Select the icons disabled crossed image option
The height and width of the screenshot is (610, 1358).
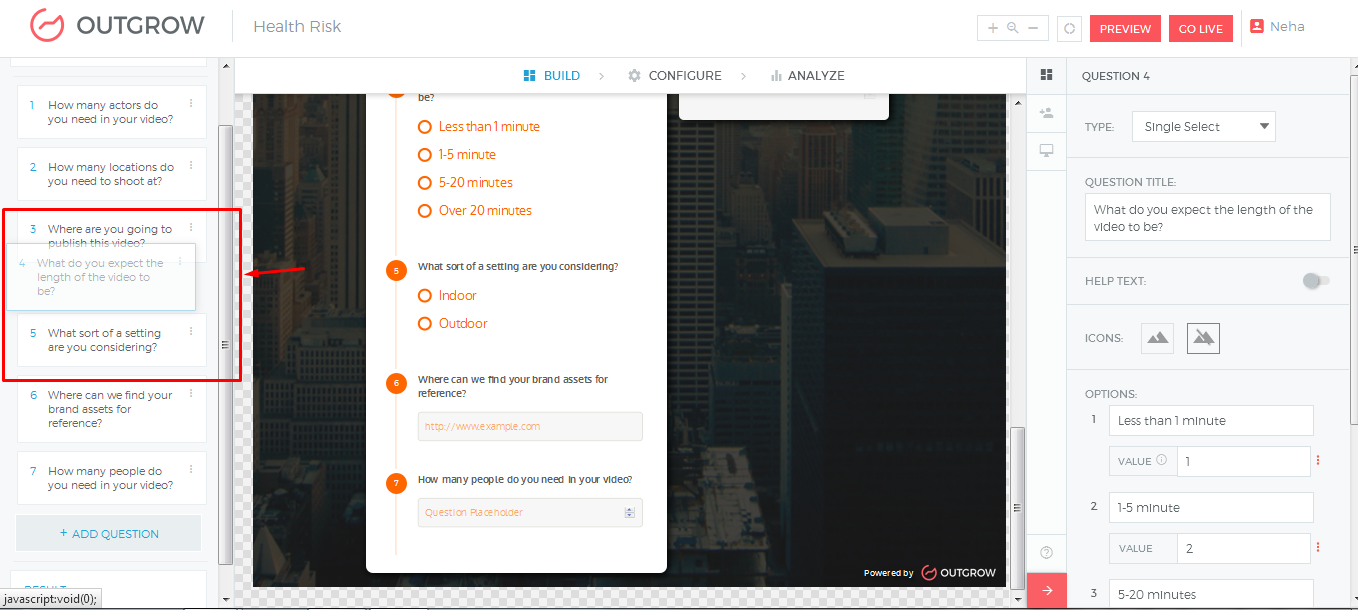click(1204, 338)
